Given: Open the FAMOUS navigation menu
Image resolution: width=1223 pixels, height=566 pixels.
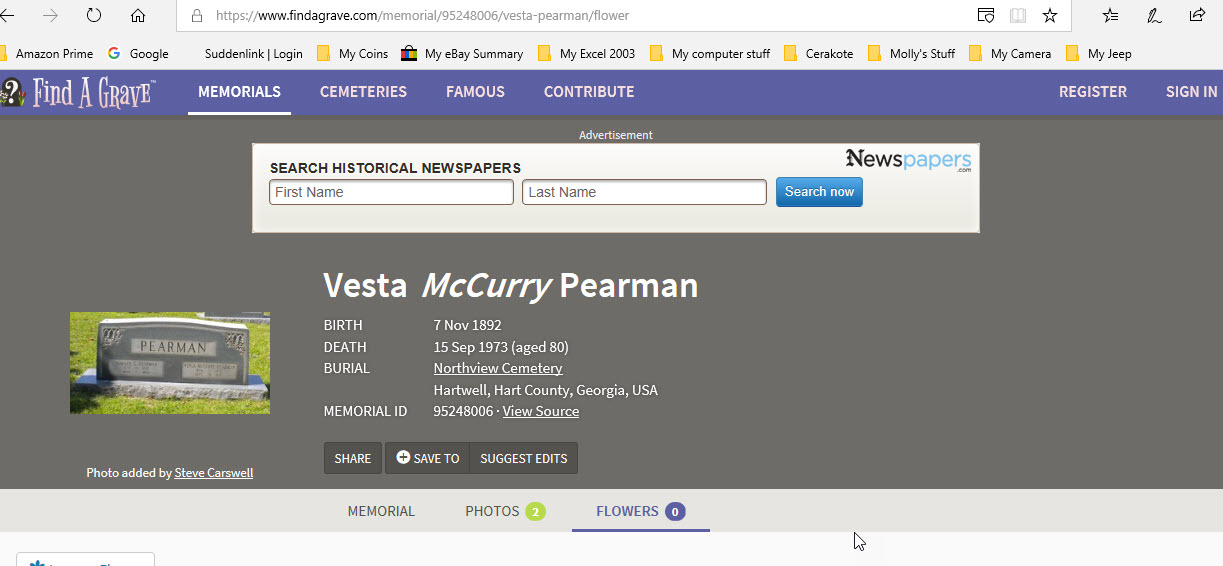Looking at the screenshot, I should (475, 92).
